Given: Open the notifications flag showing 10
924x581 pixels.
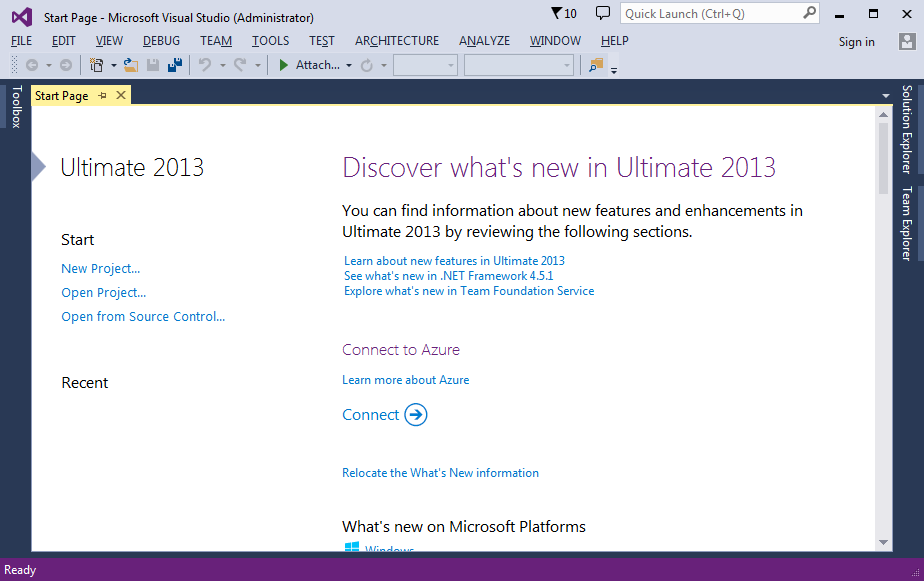Looking at the screenshot, I should coord(563,14).
